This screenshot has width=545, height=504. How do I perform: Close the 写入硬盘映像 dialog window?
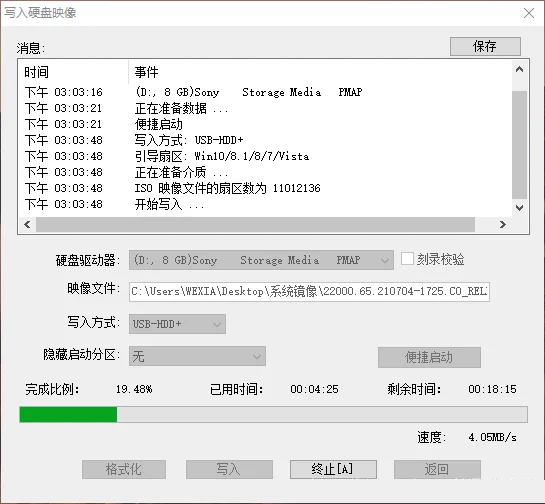pos(529,13)
